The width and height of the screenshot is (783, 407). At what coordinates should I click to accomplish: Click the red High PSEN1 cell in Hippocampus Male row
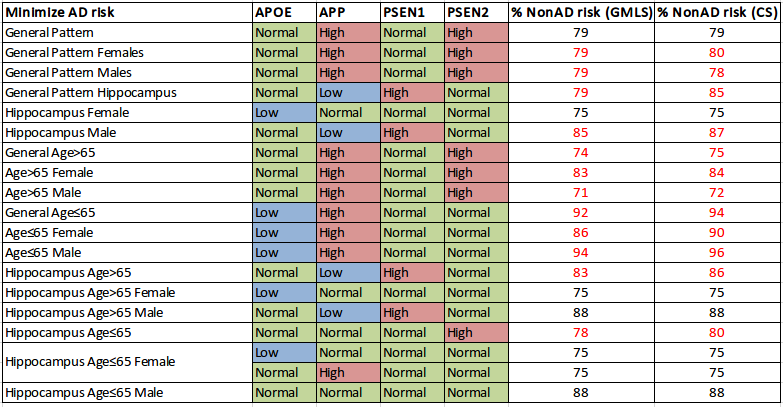pos(412,133)
